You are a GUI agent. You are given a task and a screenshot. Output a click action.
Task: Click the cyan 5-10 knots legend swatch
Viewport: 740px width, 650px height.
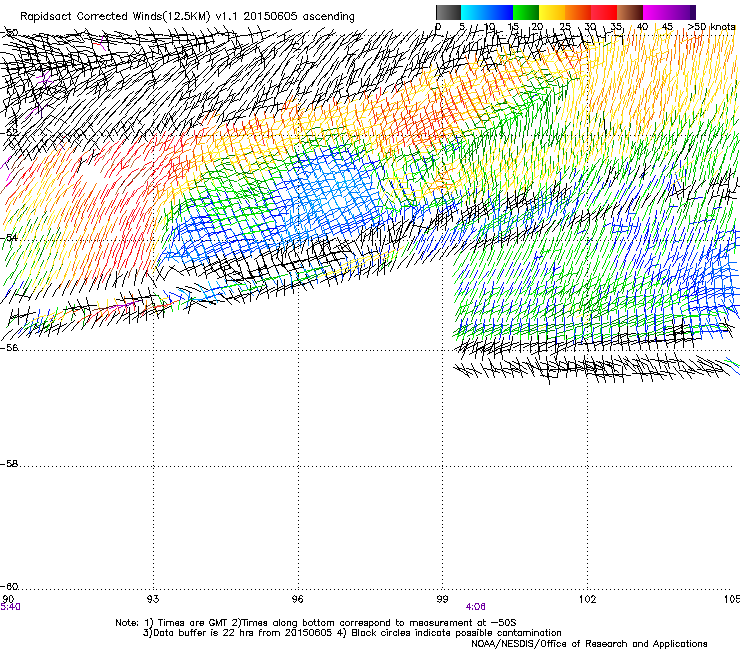474,12
